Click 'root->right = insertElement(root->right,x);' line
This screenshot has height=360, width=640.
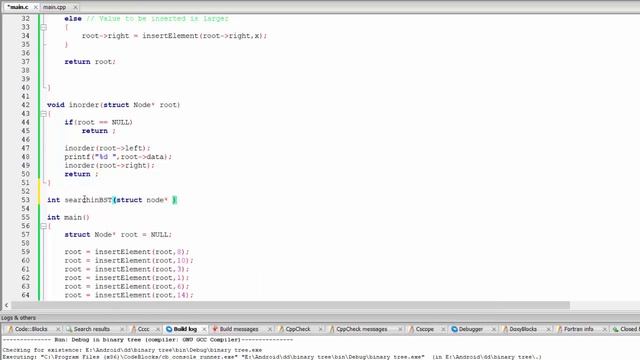tap(174, 36)
